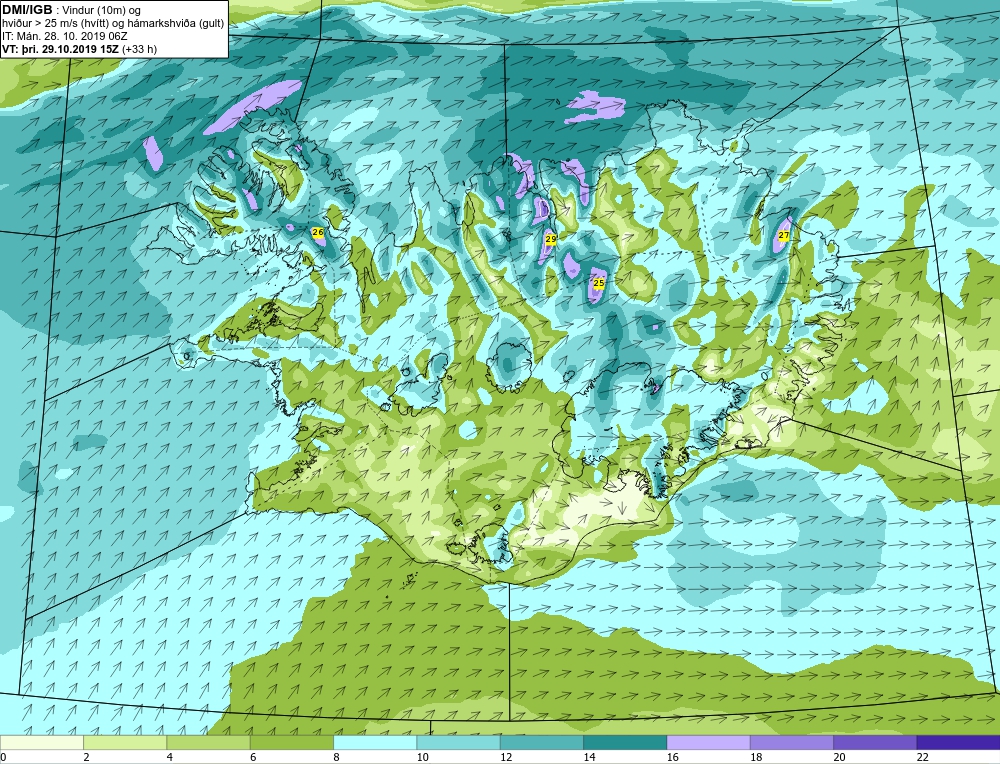Click the legend value "16"
The image size is (1000, 764).
tap(672, 757)
